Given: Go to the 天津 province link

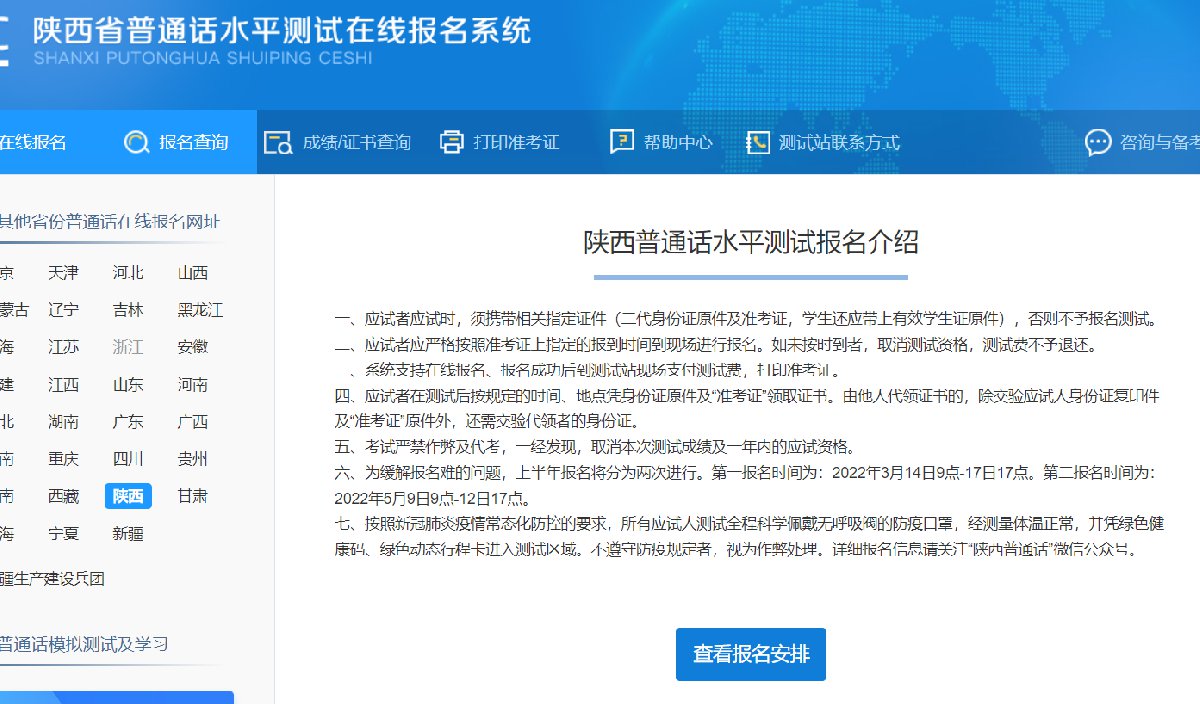Looking at the screenshot, I should (63, 273).
